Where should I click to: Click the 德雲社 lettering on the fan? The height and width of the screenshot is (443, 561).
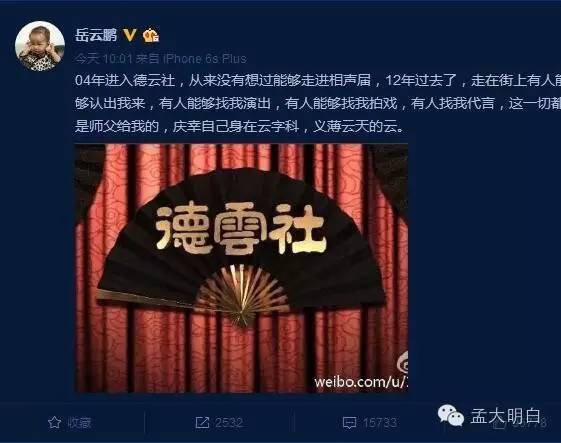coord(241,228)
